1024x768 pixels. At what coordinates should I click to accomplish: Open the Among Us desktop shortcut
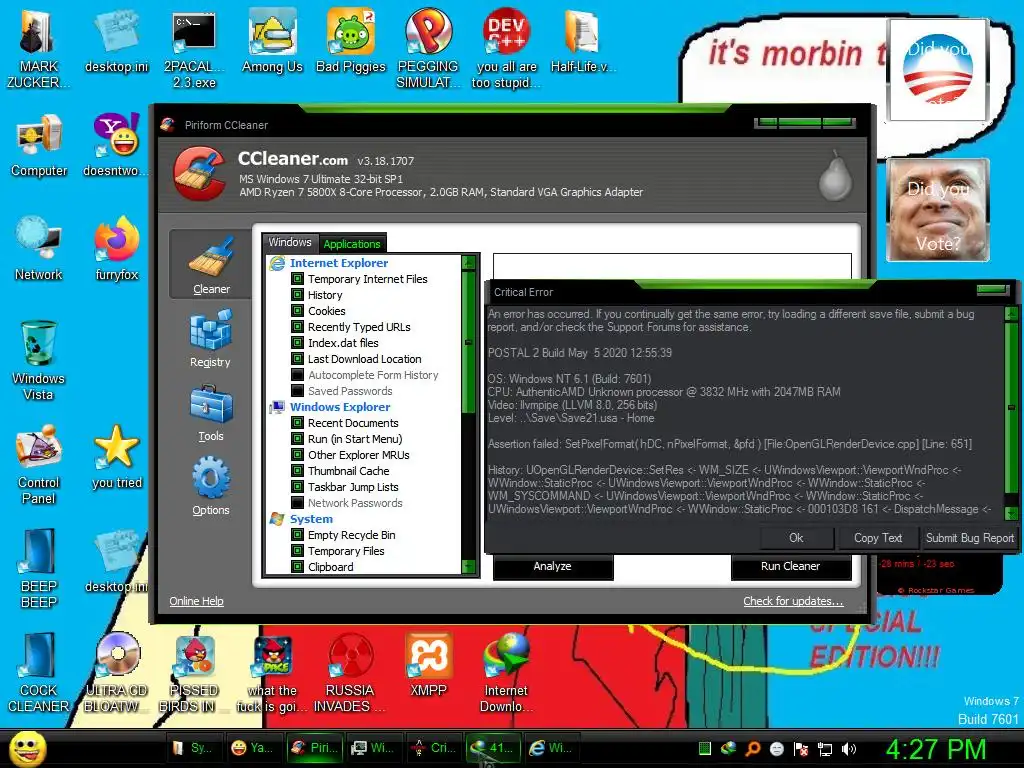272,40
